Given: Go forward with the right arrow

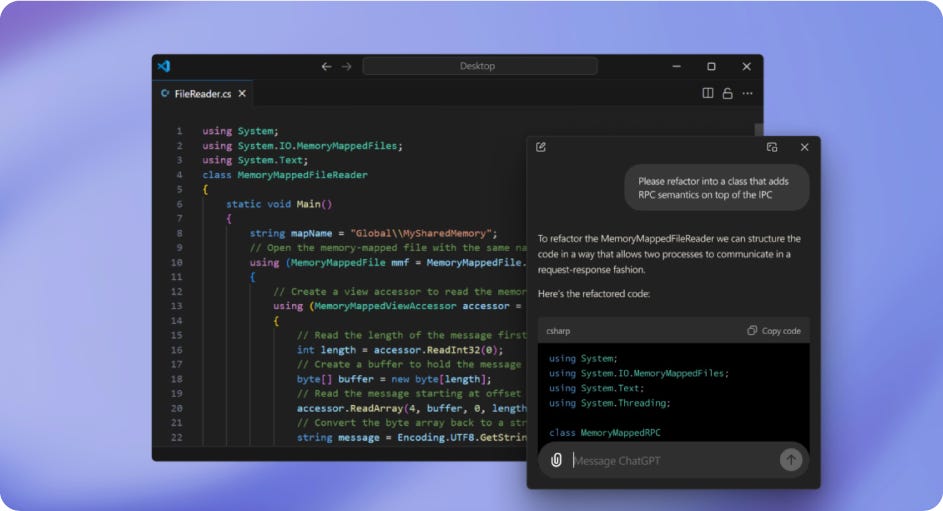Looking at the screenshot, I should click(346, 66).
